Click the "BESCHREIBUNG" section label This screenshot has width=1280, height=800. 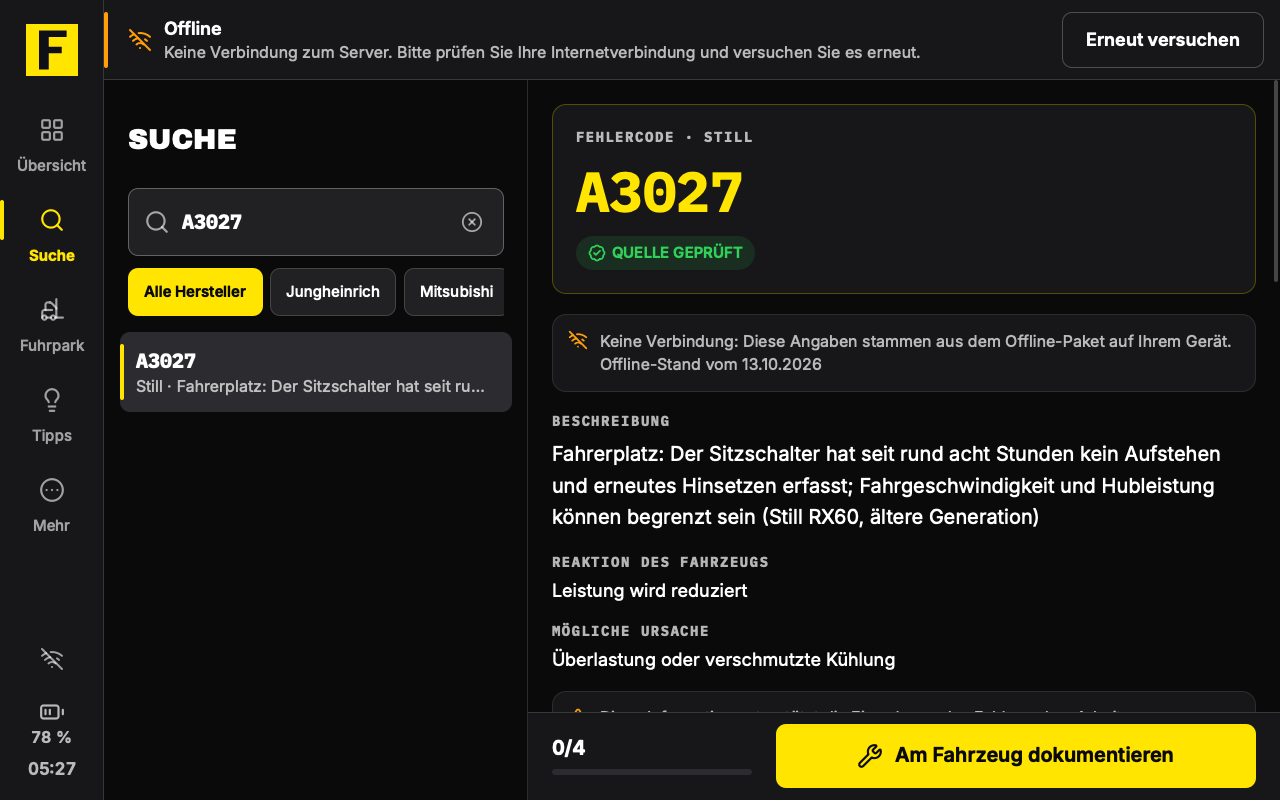611,421
